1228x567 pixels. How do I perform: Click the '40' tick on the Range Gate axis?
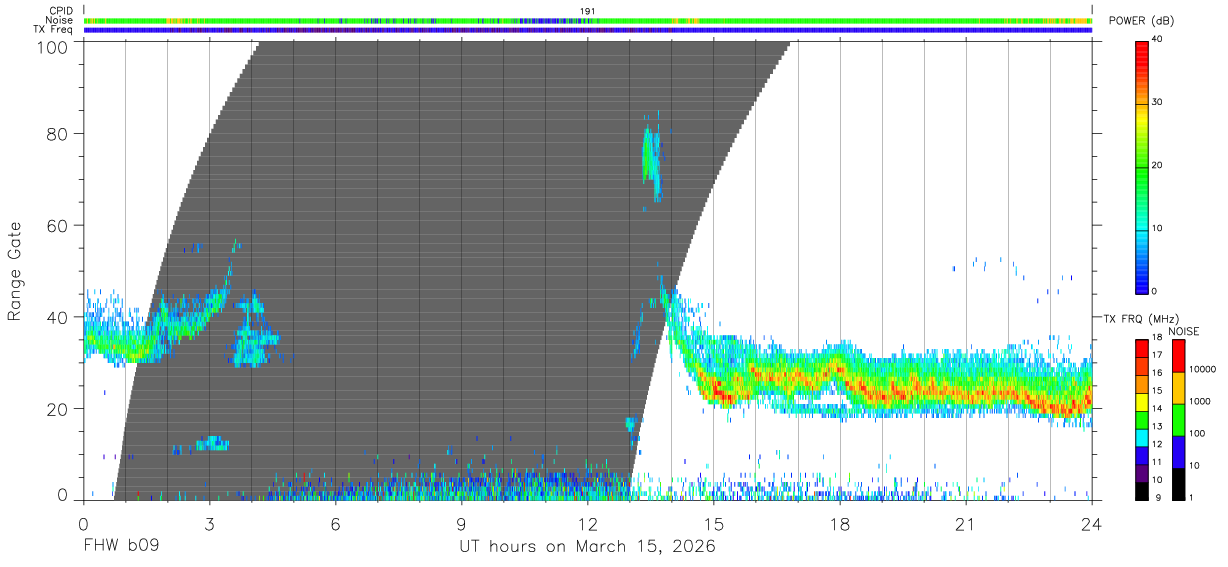pyautogui.click(x=59, y=317)
